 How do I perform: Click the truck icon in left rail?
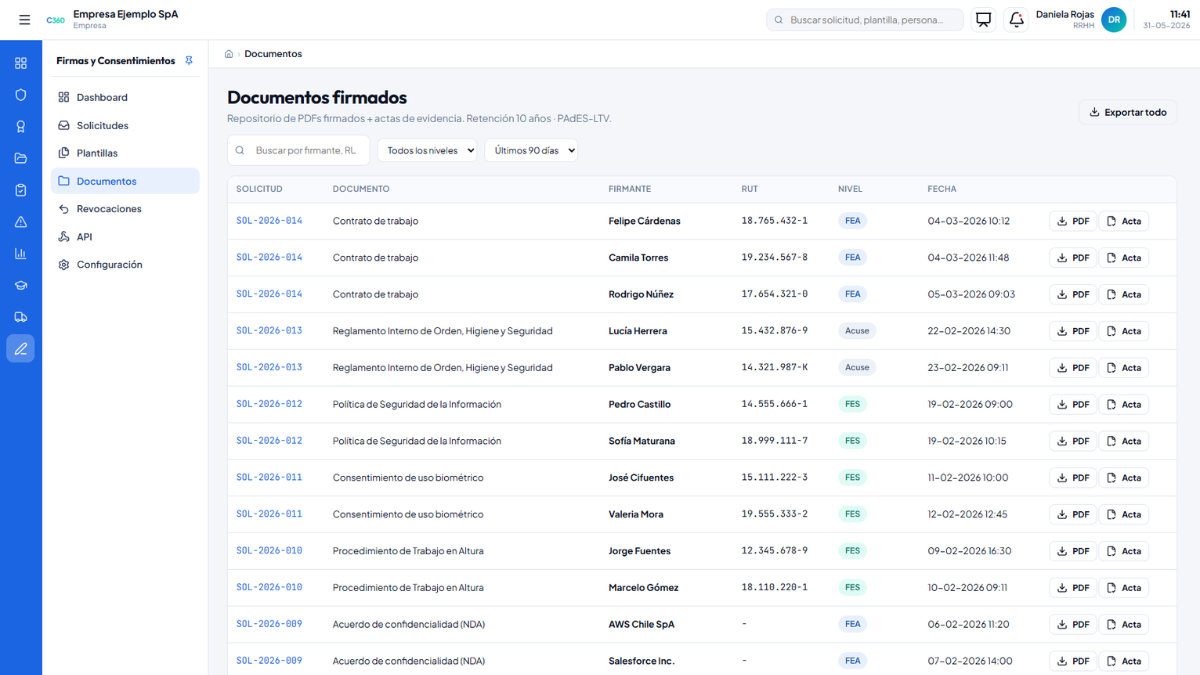point(21,317)
